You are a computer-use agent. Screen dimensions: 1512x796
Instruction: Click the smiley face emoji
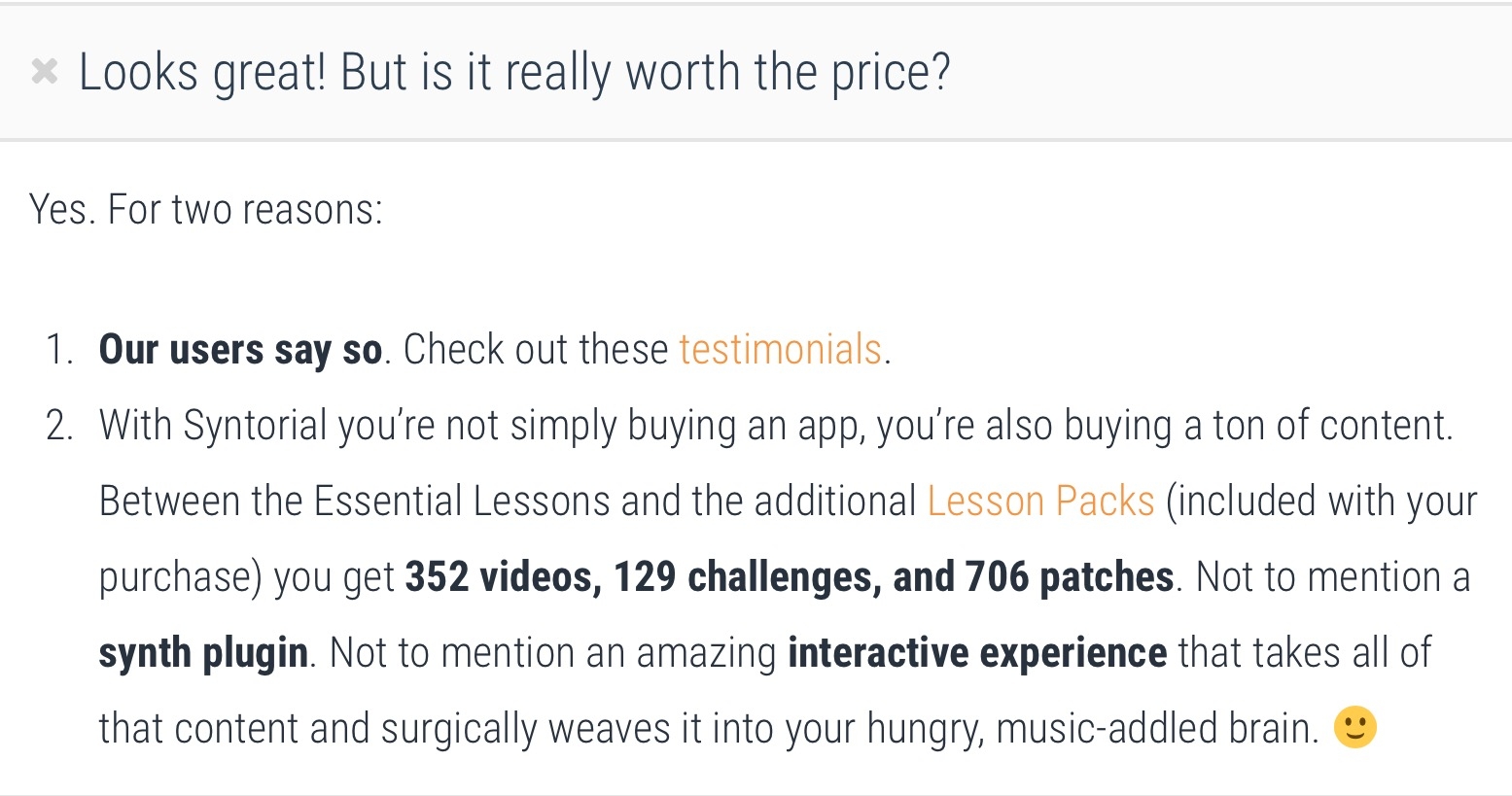1354,727
